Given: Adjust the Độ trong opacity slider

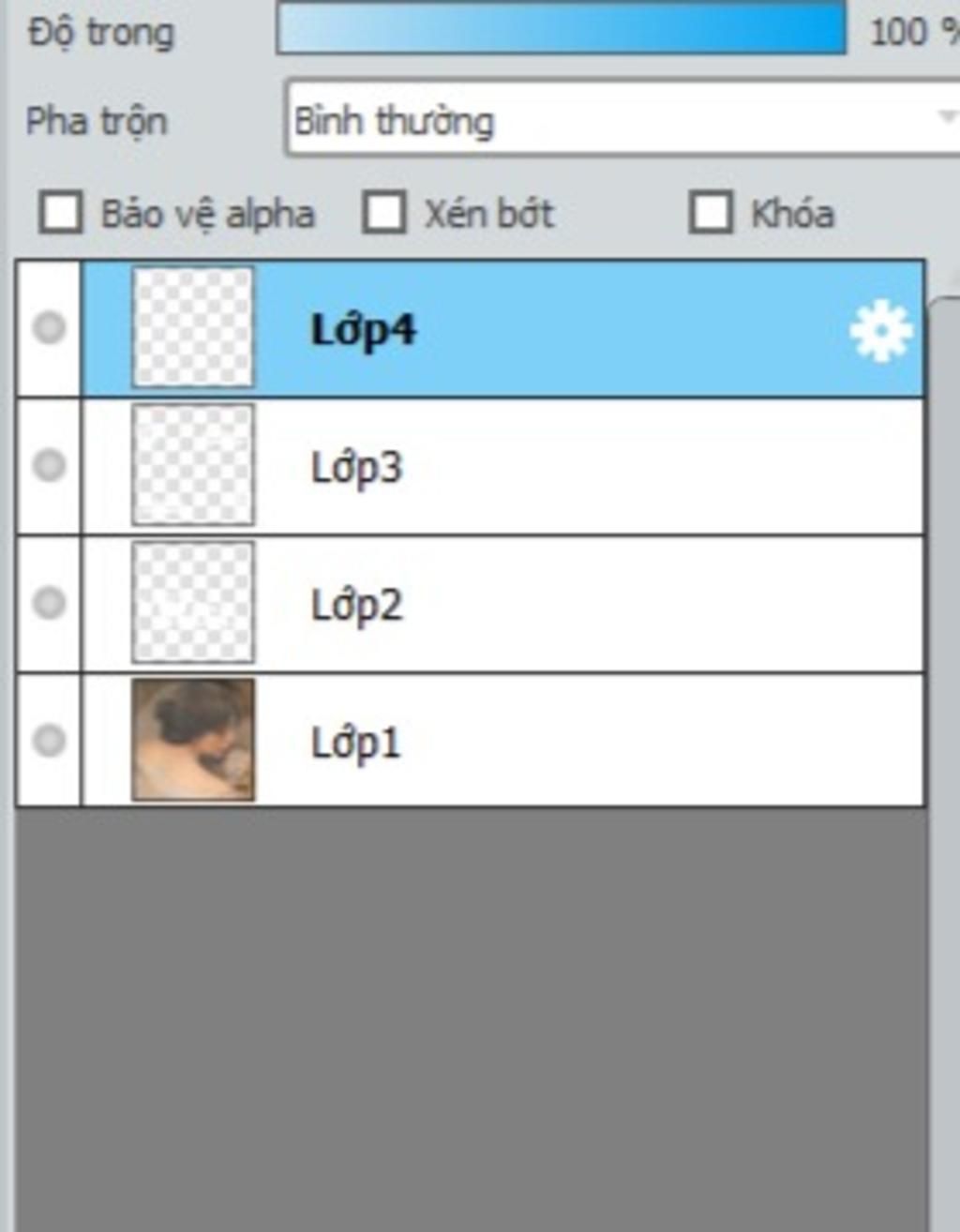Looking at the screenshot, I should tap(562, 28).
